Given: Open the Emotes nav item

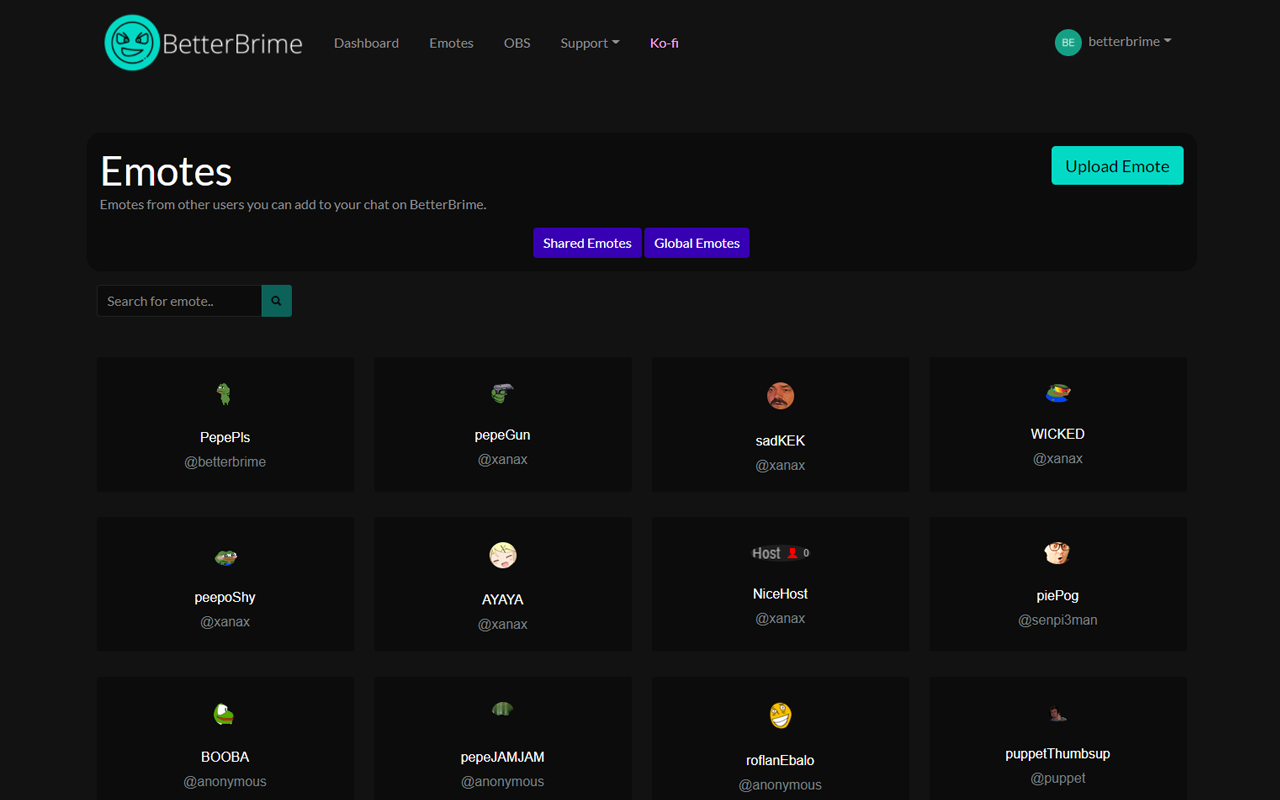Looking at the screenshot, I should (451, 43).
